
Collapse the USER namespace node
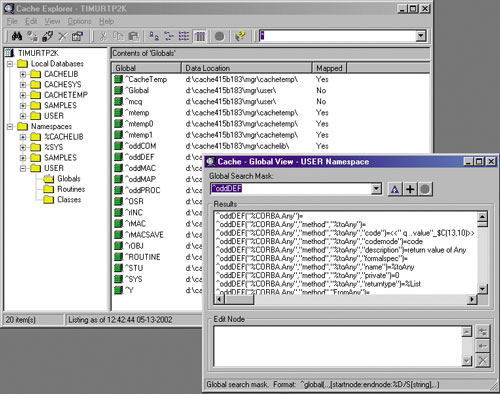coord(23,168)
